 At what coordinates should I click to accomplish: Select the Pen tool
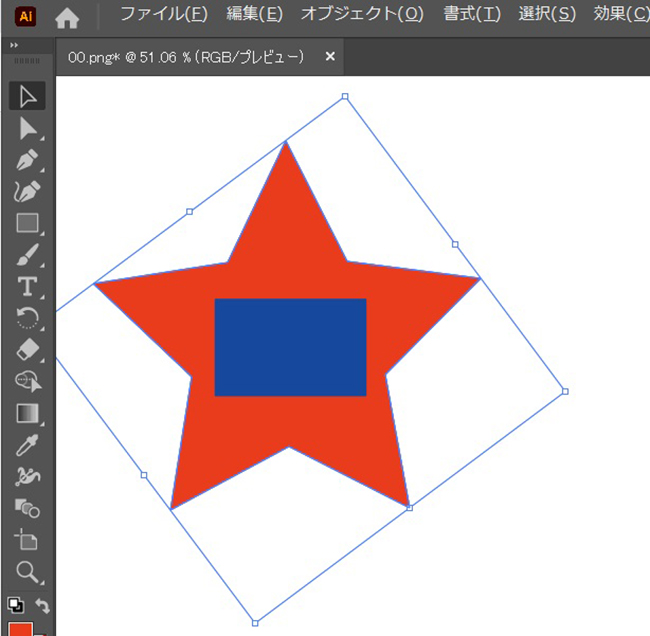(x=27, y=160)
